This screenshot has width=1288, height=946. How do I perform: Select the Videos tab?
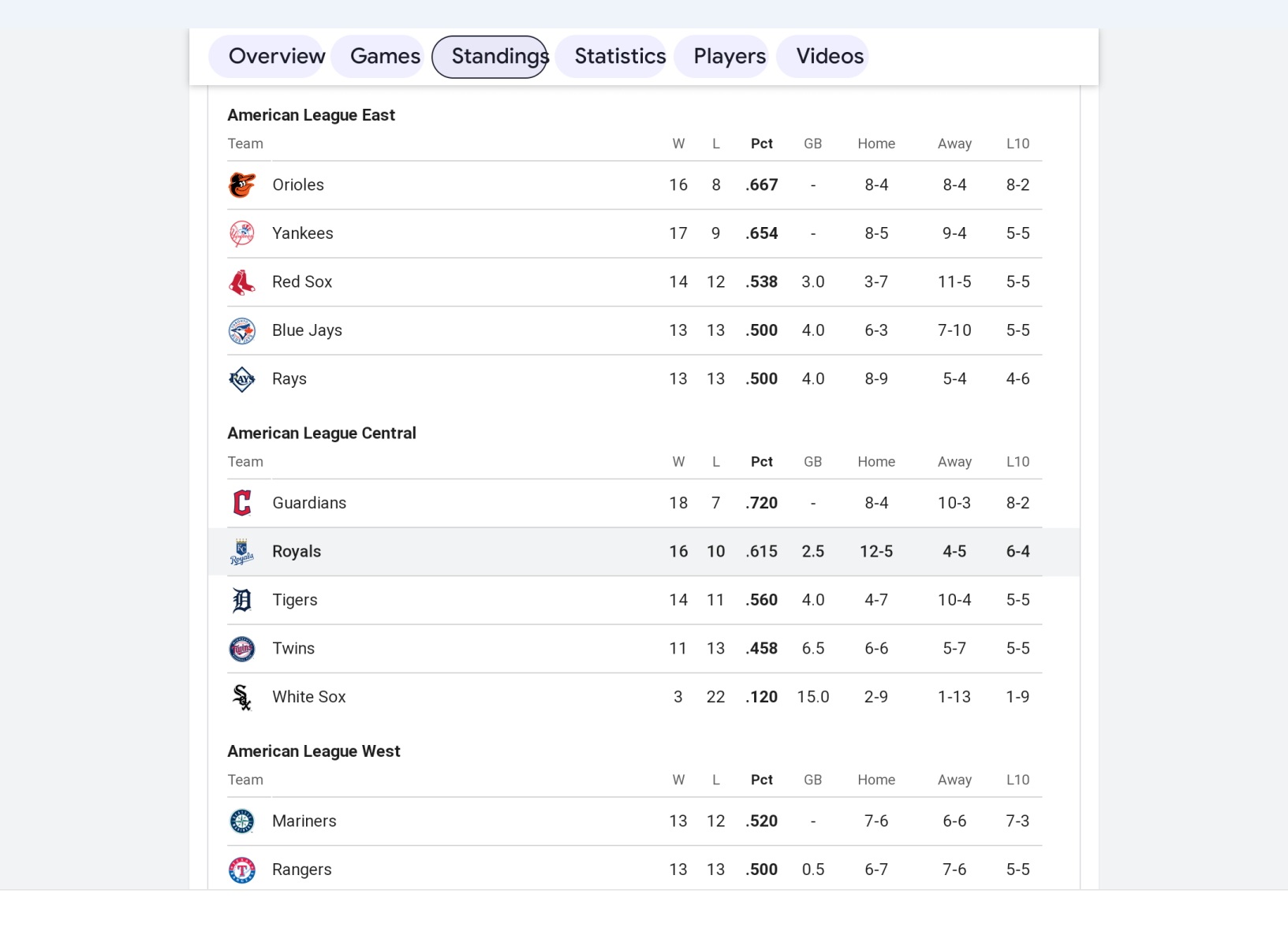coord(829,57)
